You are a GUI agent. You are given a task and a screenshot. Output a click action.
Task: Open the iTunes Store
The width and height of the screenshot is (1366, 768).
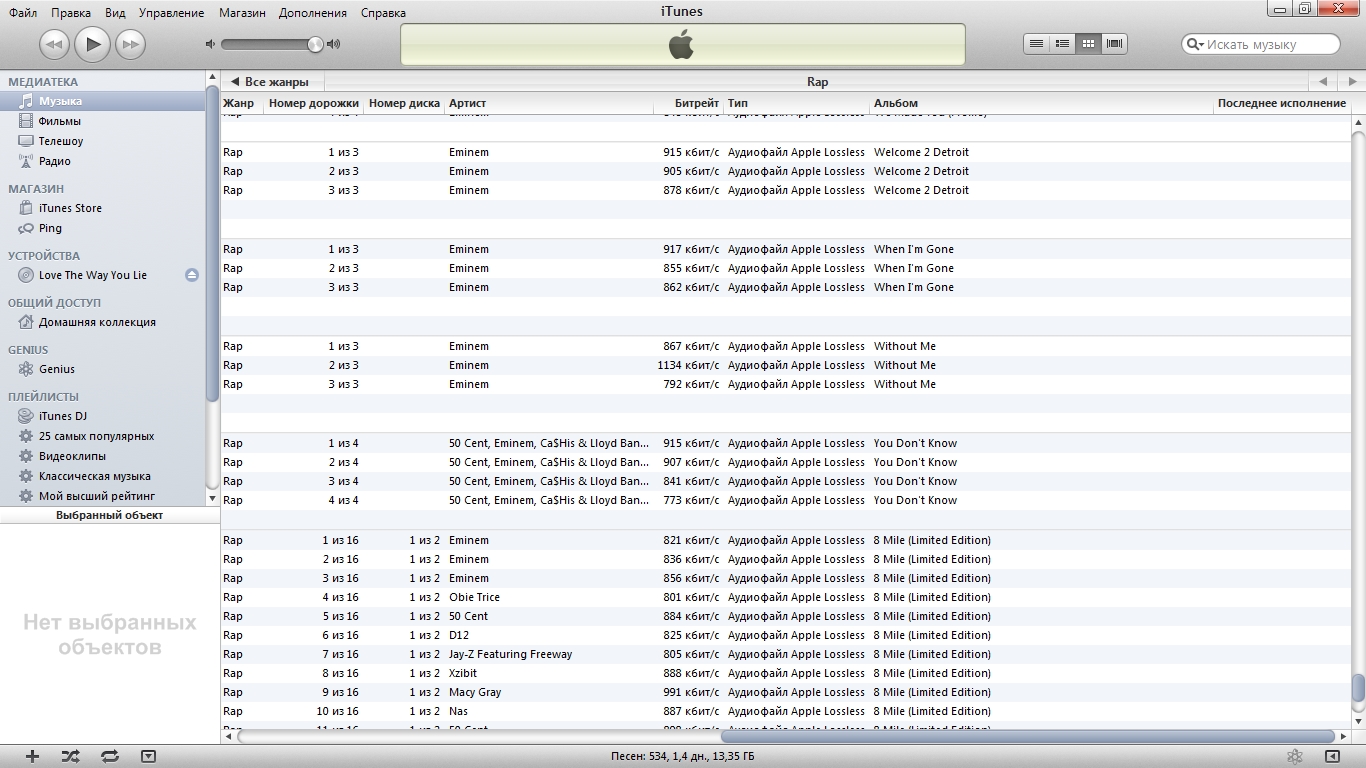pyautogui.click(x=103, y=208)
